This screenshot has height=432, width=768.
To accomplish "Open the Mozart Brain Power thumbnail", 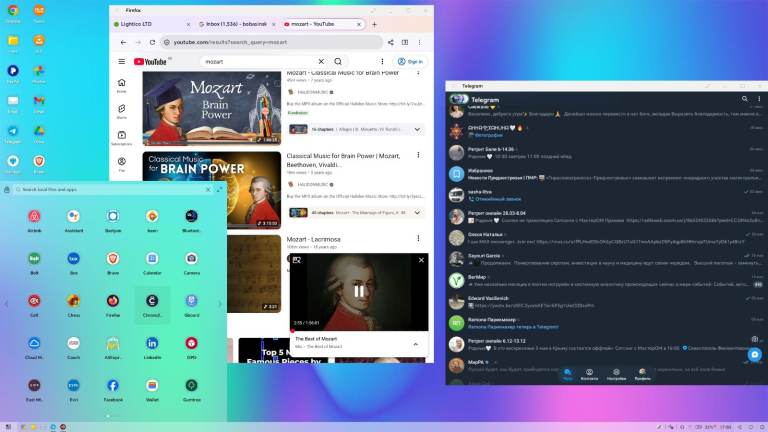I will tap(212, 108).
